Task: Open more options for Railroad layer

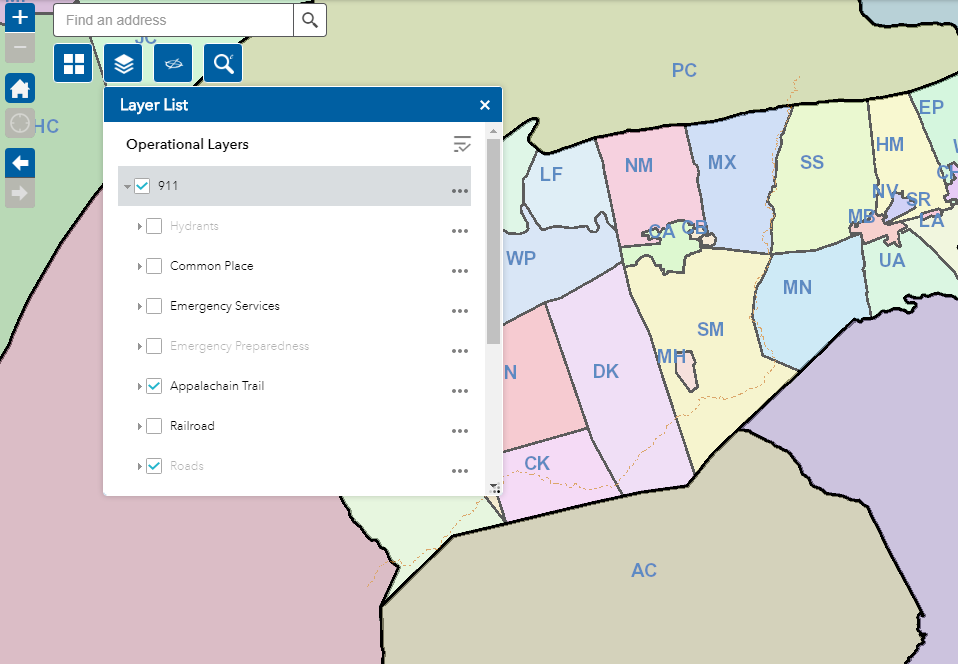Action: click(459, 431)
